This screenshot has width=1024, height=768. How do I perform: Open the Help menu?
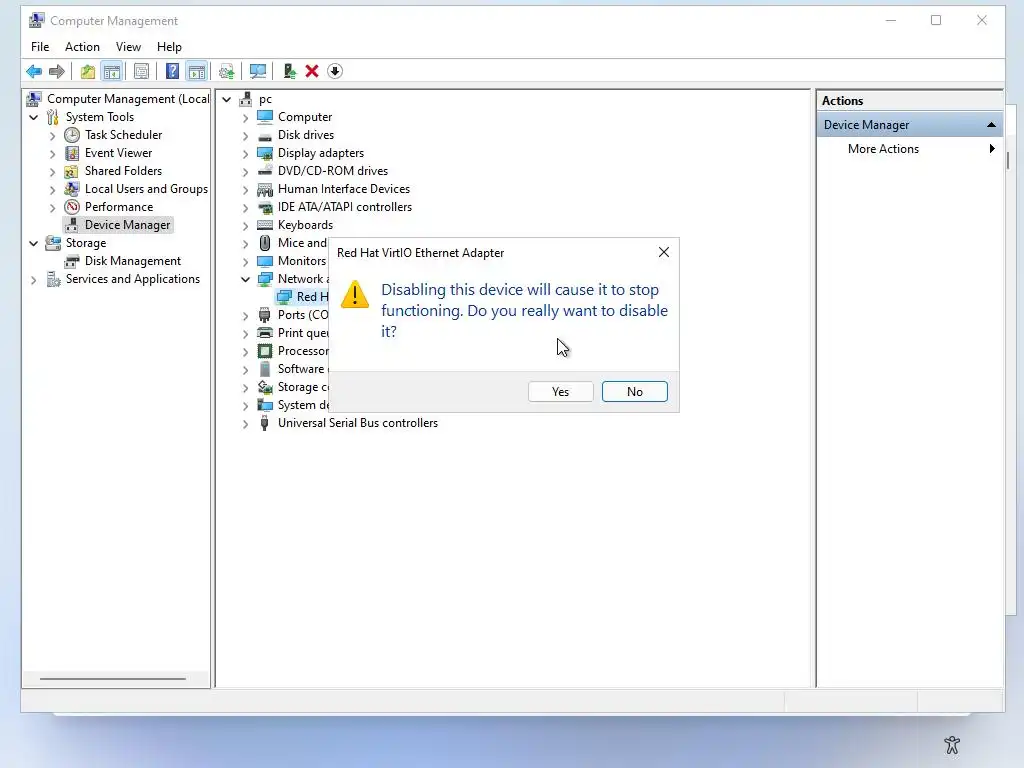[x=169, y=47]
